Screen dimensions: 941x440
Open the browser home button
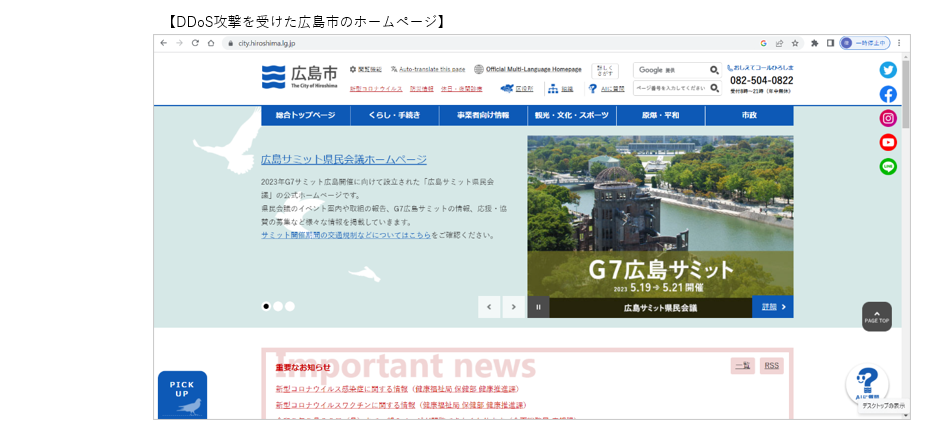click(211, 43)
